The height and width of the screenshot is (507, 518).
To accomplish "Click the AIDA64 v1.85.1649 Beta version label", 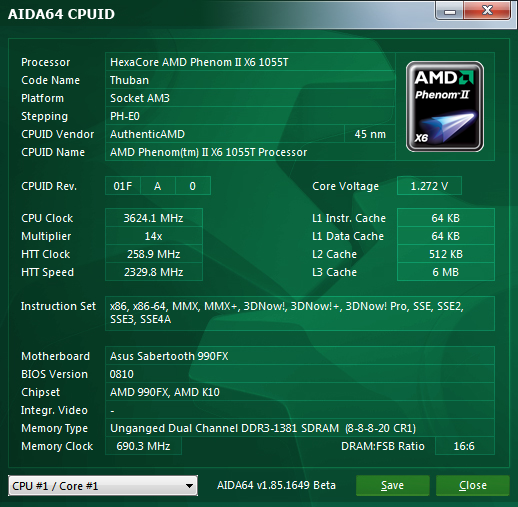I will tap(276, 485).
